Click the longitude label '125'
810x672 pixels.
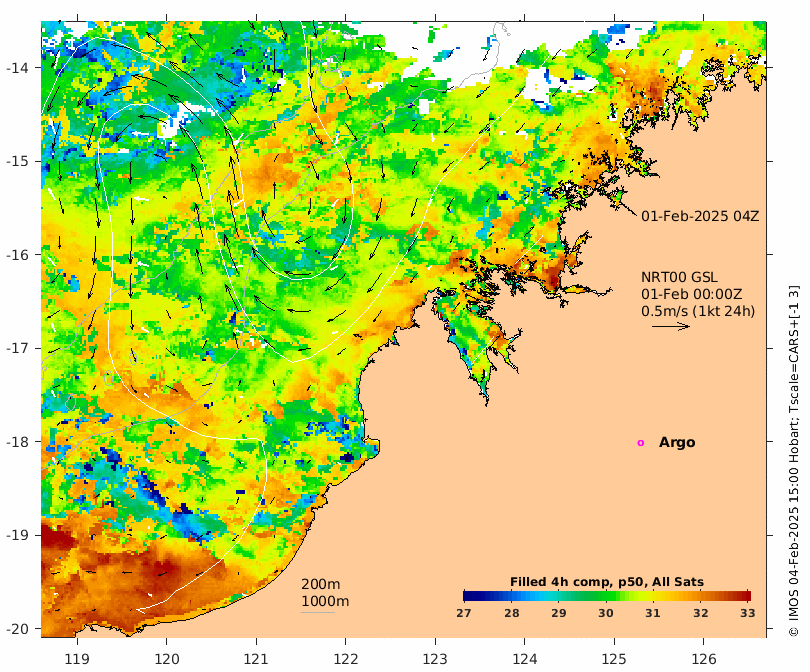614,659
